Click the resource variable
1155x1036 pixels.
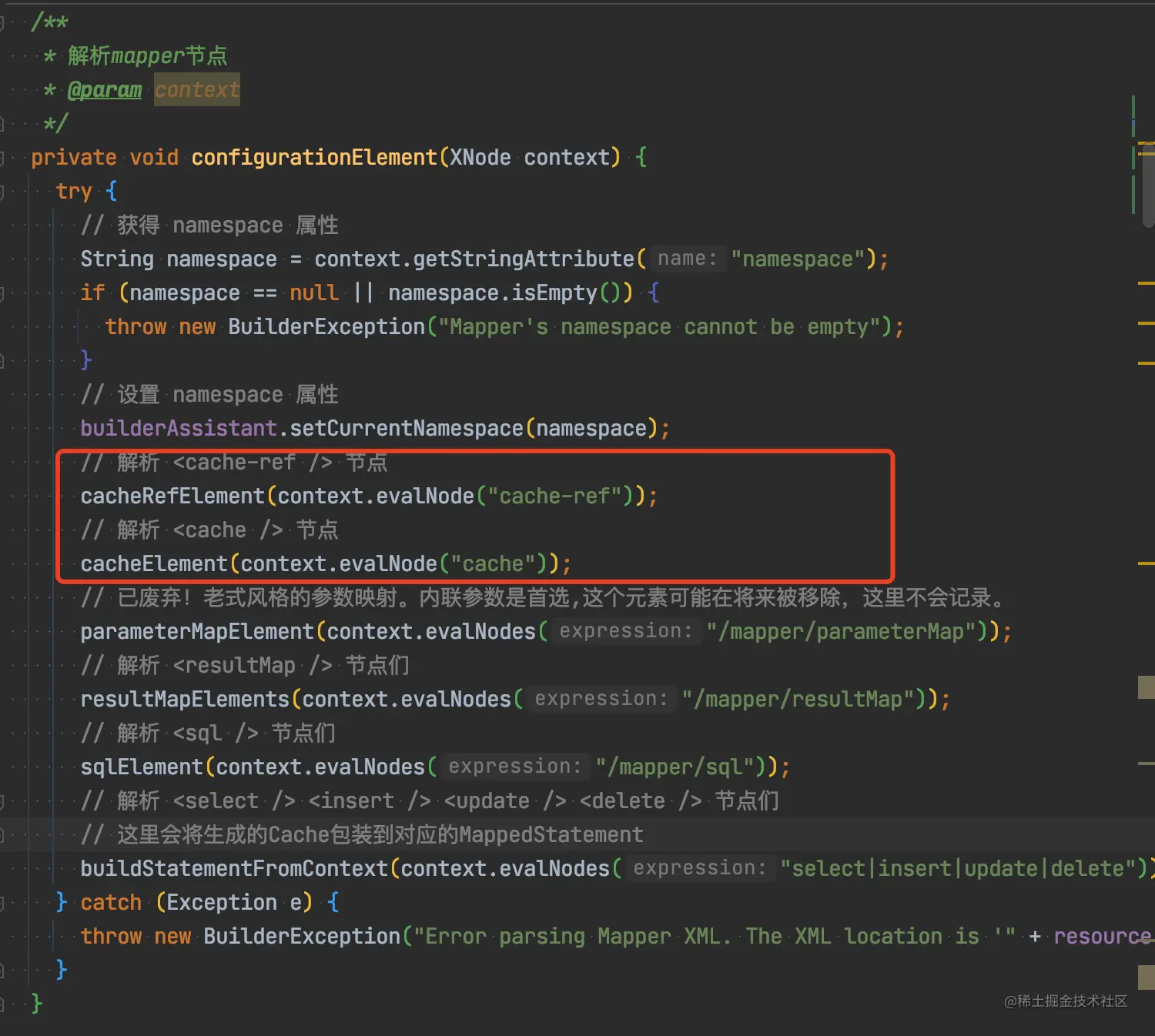pos(1103,937)
